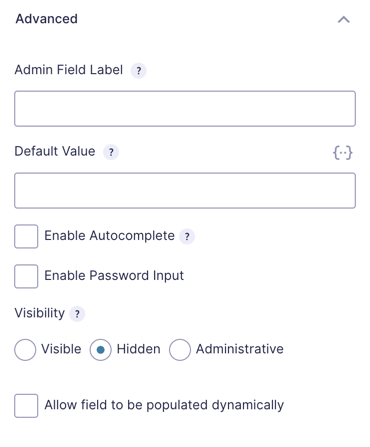The height and width of the screenshot is (447, 370).
Task: Click the 'Enable Autocomplete' label text
Action: pos(109,236)
